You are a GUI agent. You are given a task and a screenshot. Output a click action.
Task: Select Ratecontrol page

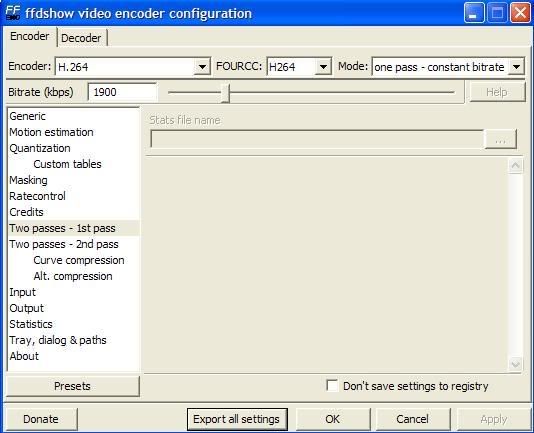click(x=73, y=196)
